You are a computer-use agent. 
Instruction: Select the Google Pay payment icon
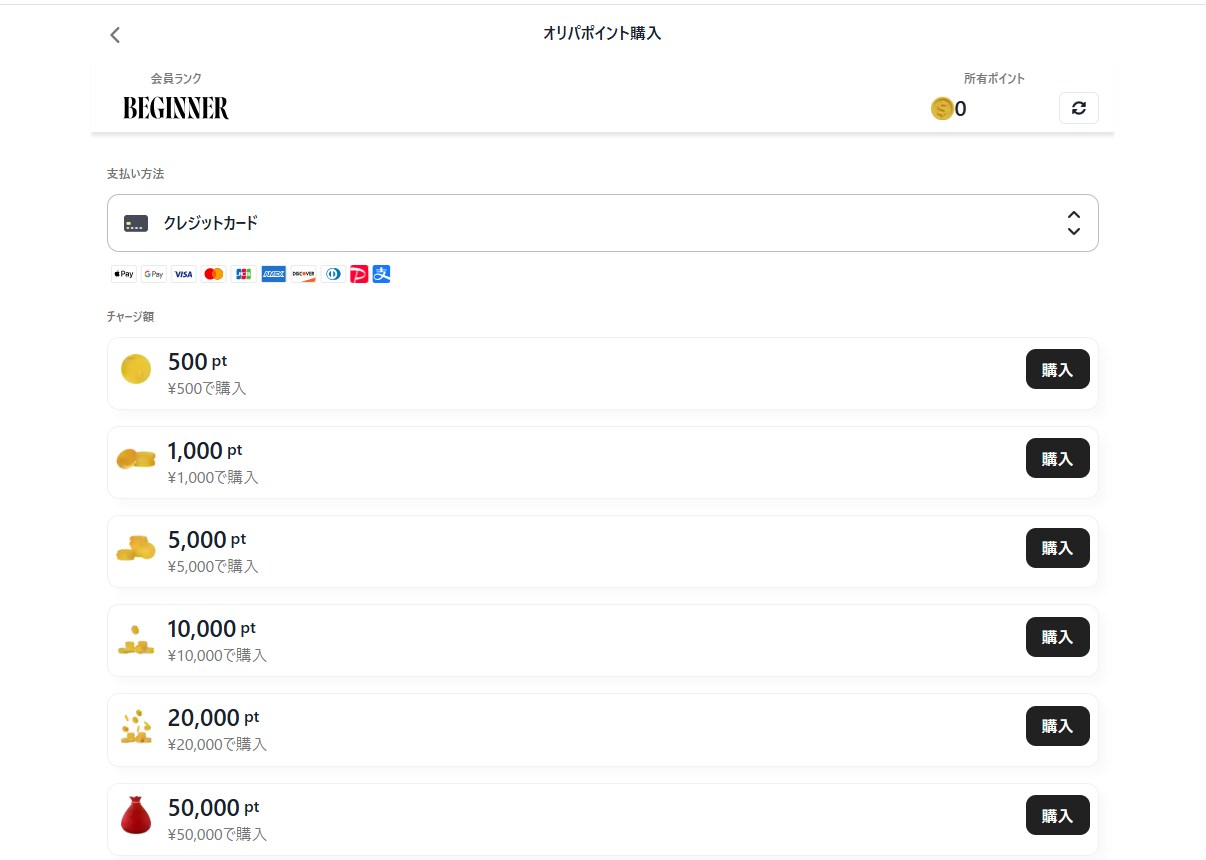[x=153, y=273]
